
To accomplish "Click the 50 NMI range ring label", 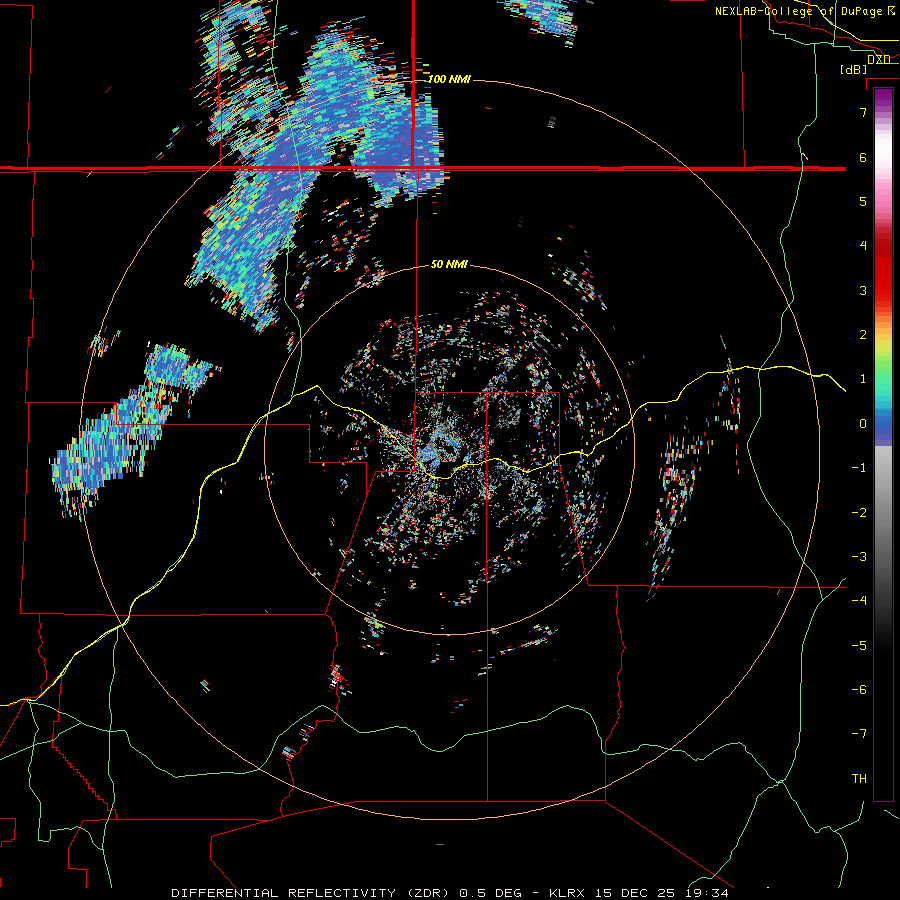I will (x=449, y=264).
